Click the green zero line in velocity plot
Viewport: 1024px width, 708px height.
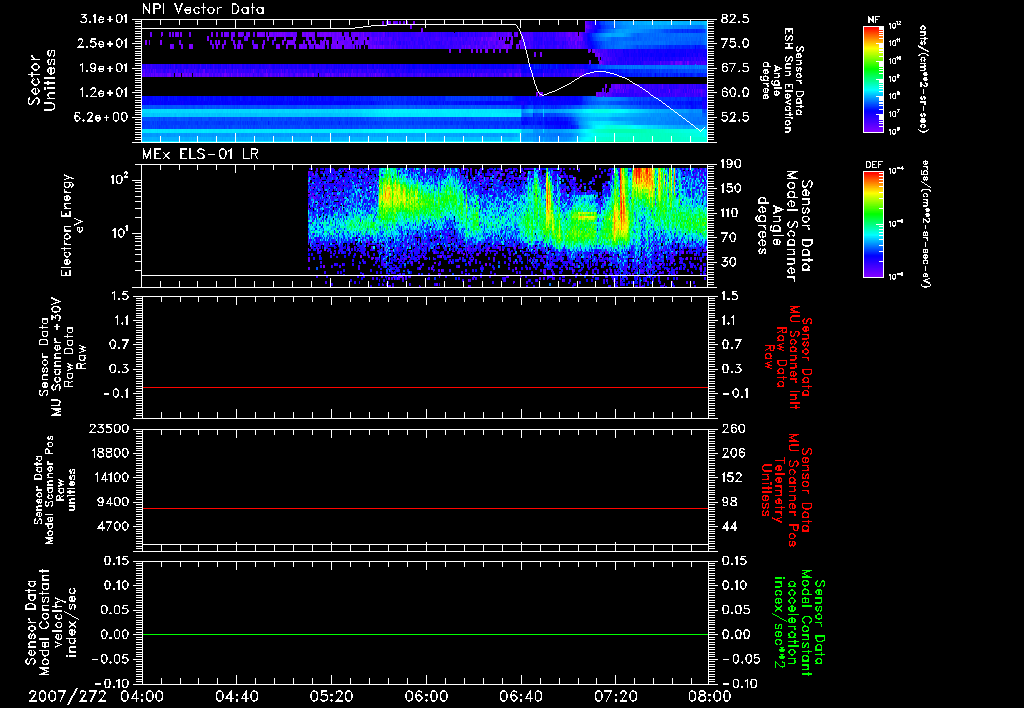pos(424,634)
